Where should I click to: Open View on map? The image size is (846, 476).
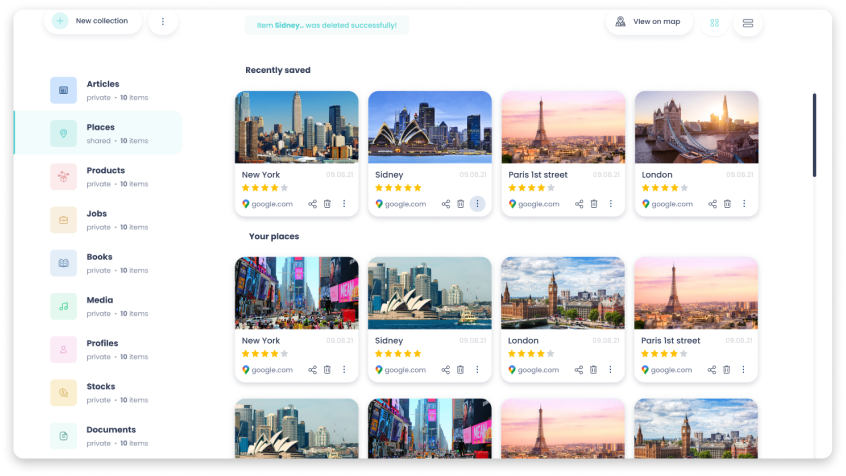(x=649, y=22)
